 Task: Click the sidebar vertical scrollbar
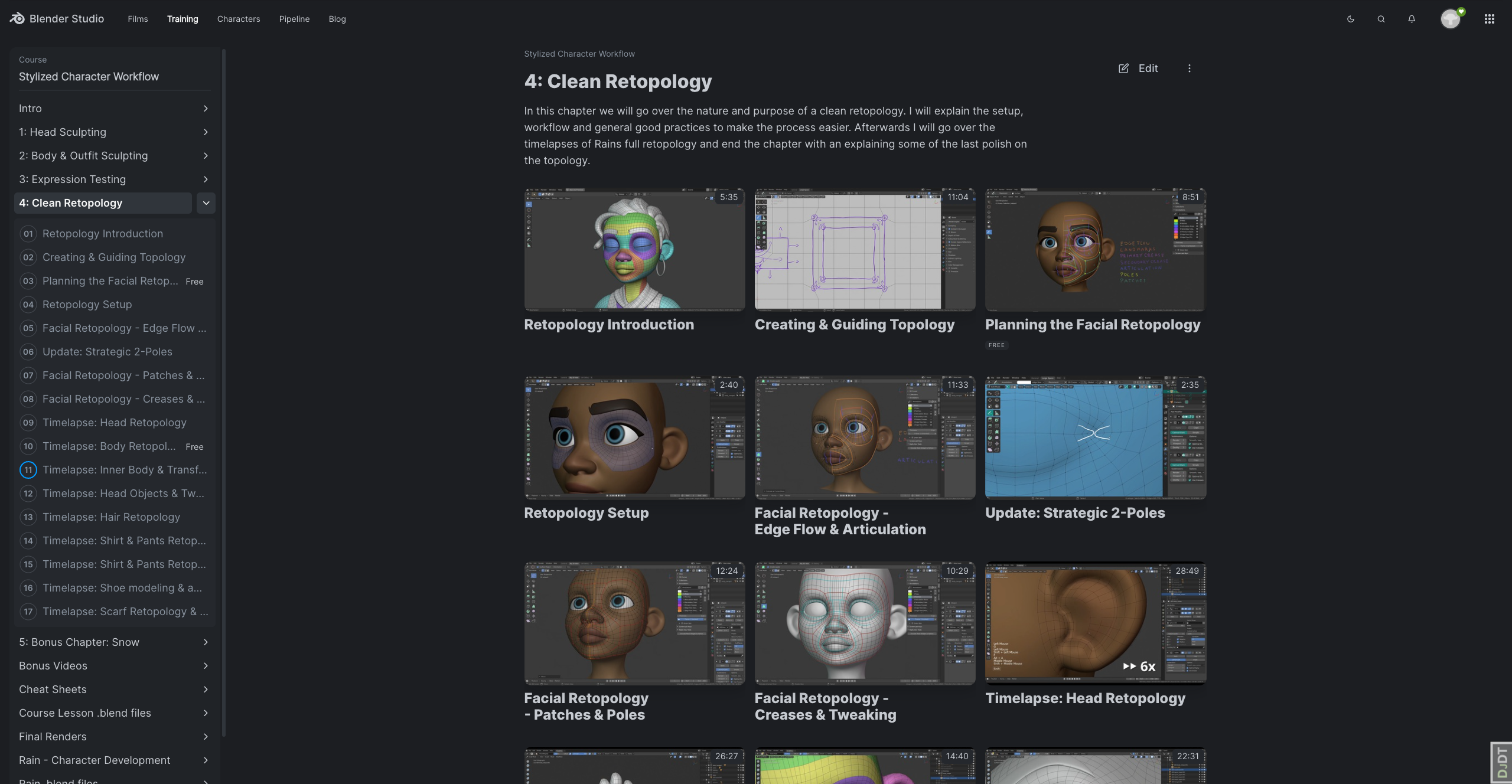coord(223,392)
